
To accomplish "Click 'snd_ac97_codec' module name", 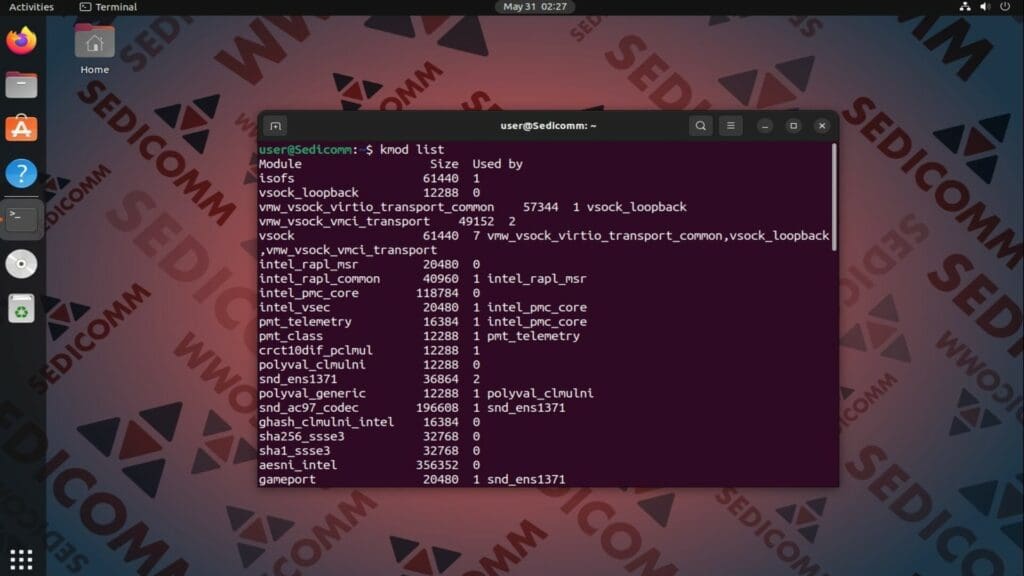I will point(308,408).
